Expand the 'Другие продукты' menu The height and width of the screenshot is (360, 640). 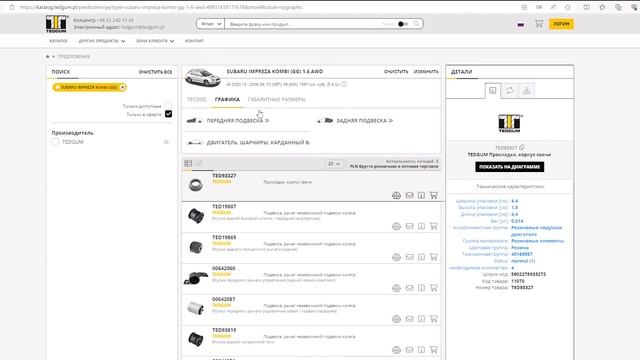coord(102,41)
